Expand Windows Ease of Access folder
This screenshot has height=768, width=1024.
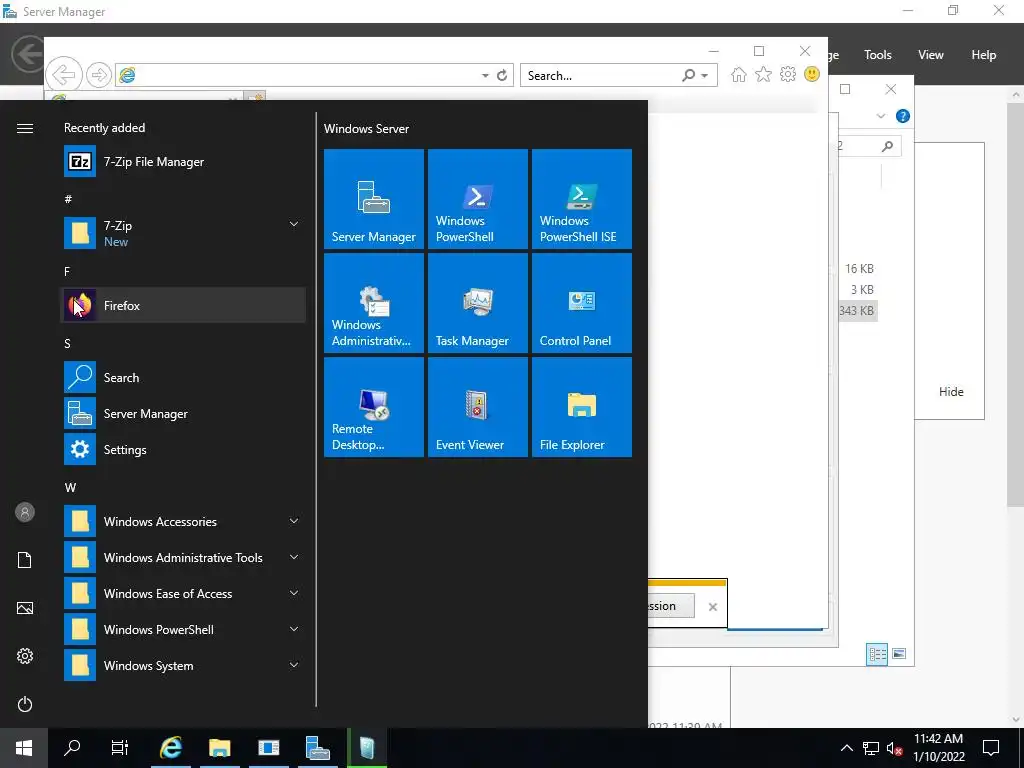coord(184,593)
